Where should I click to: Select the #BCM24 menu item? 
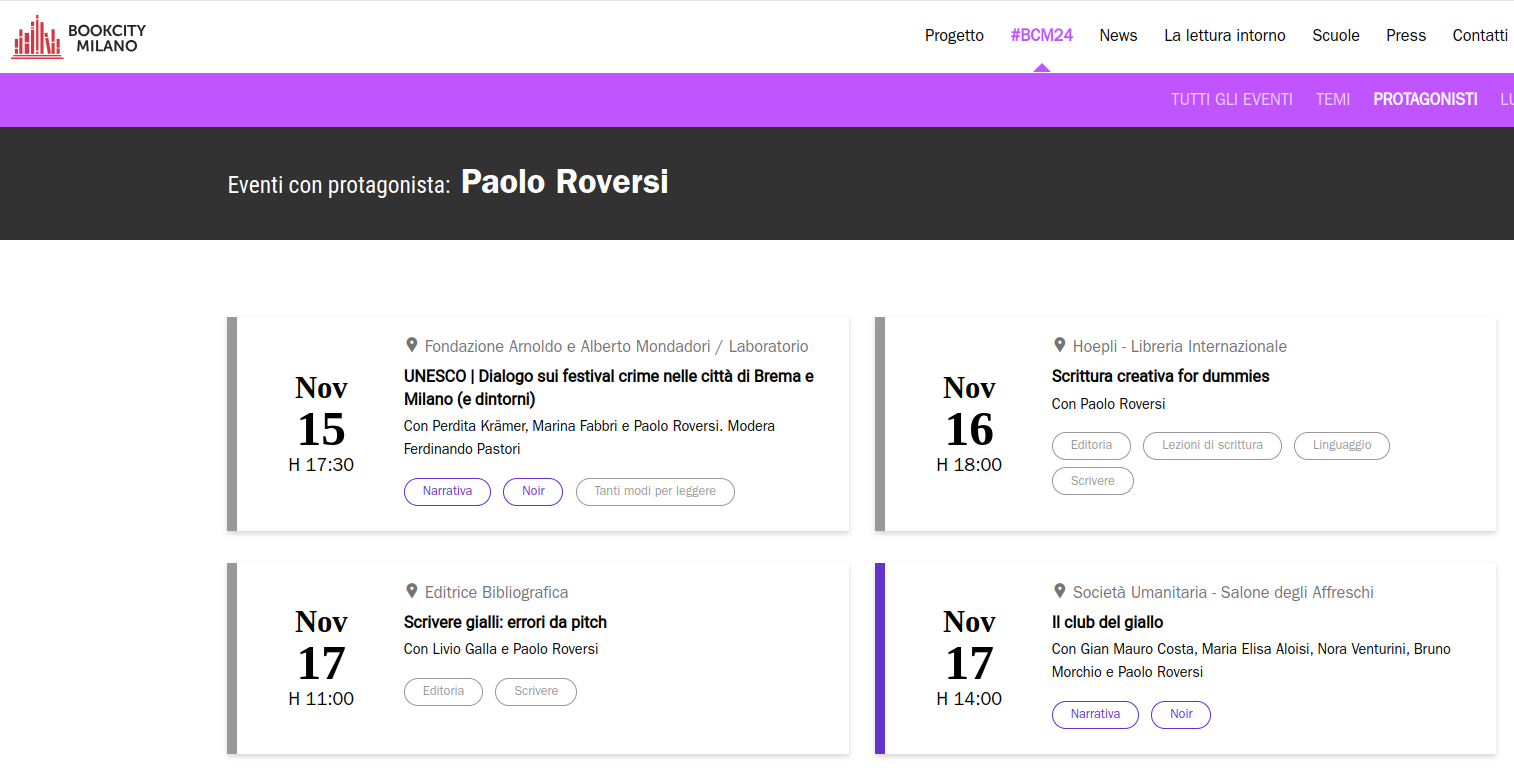[x=1041, y=35]
